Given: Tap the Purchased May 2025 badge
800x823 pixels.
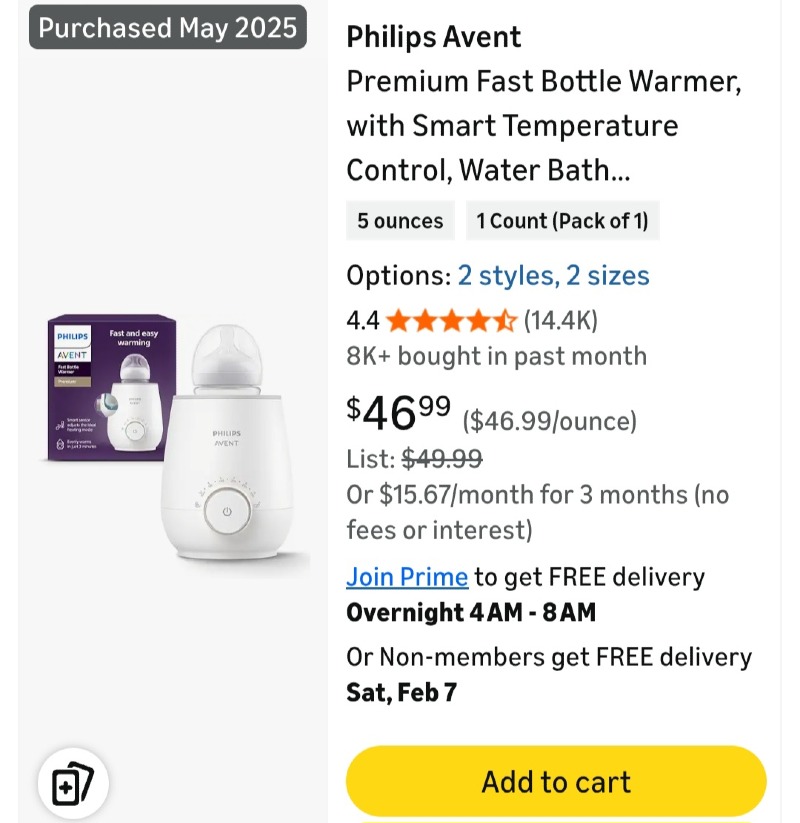Looking at the screenshot, I should pyautogui.click(x=167, y=27).
